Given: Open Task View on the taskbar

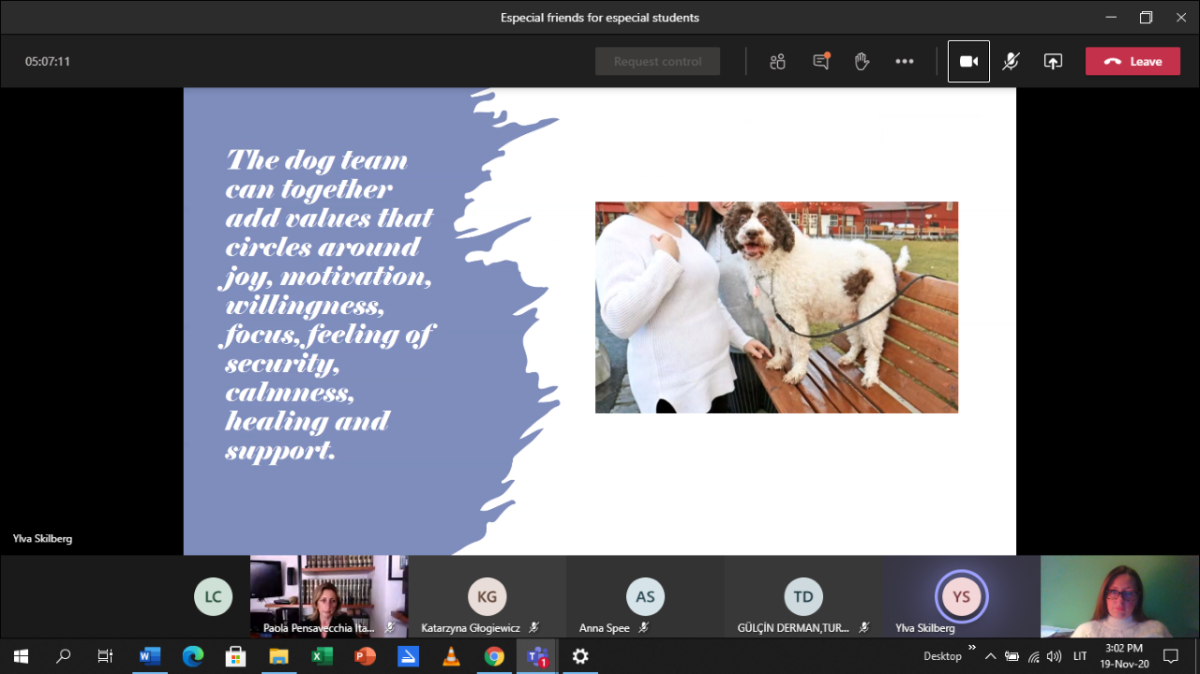Looking at the screenshot, I should pos(105,657).
